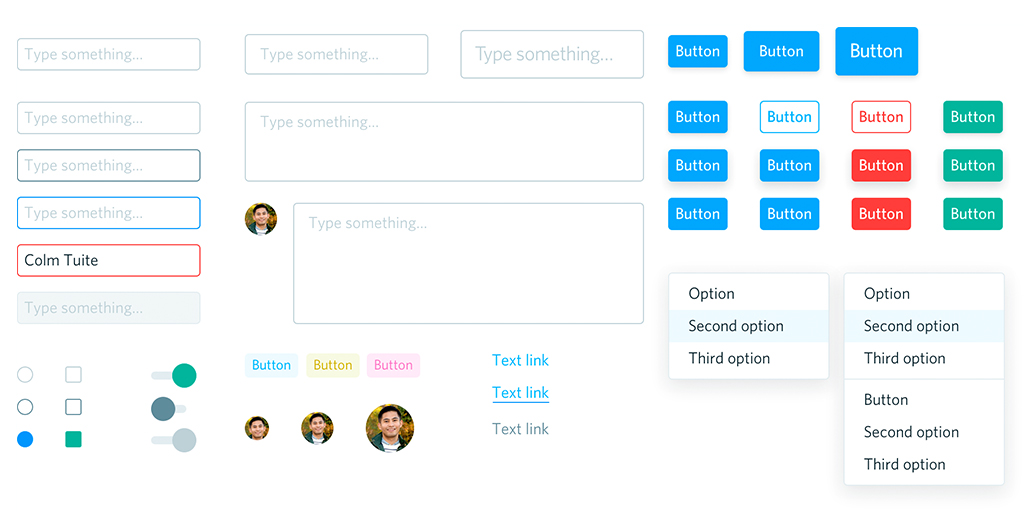Select last 'Third option' in right dropdown
The width and height of the screenshot is (1024, 512).
click(905, 464)
